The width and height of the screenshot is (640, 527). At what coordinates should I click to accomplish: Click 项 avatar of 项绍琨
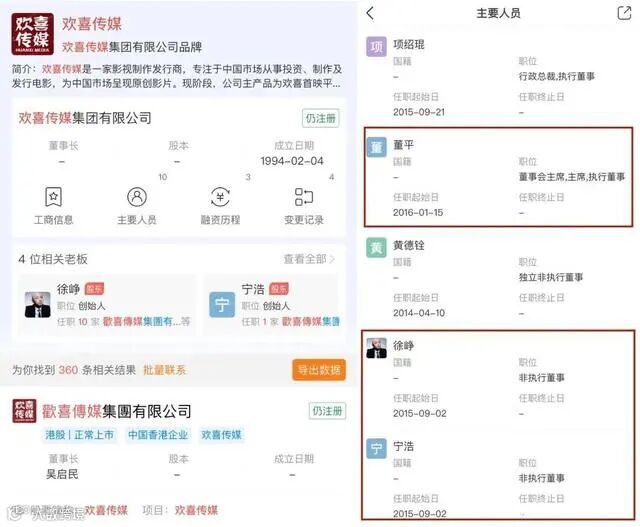(x=376, y=47)
